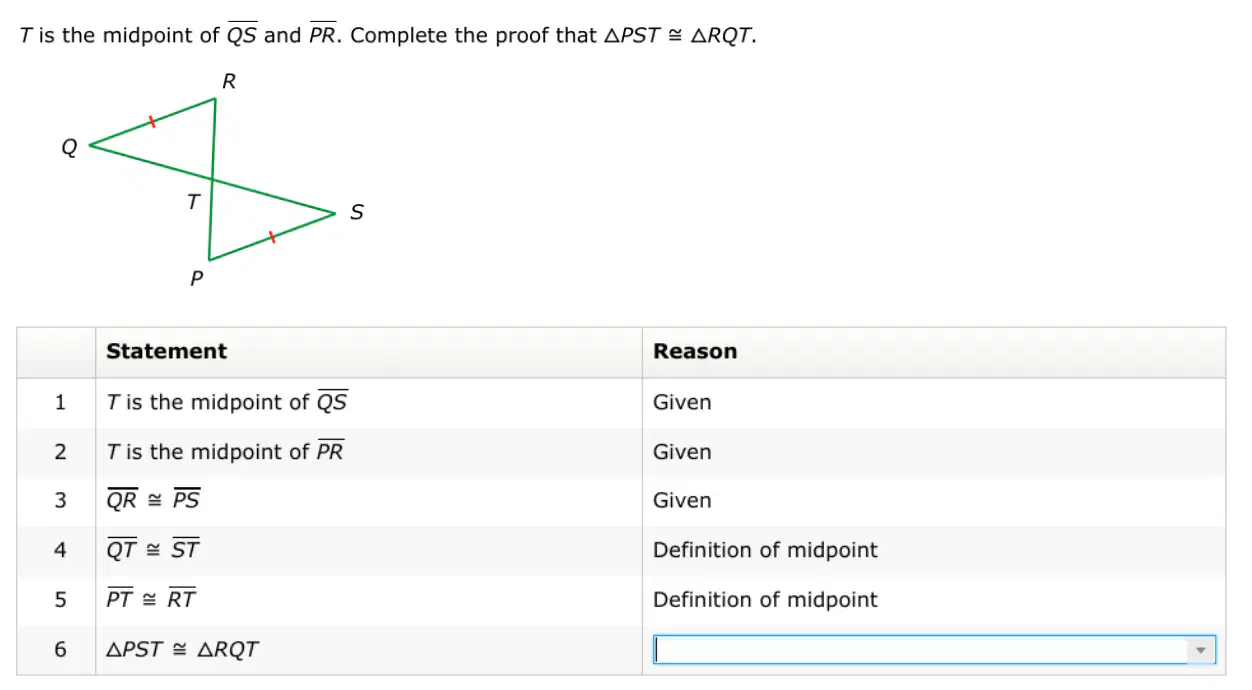
Task: Click Definition of midpoint reason in row 4
Action: point(765,549)
